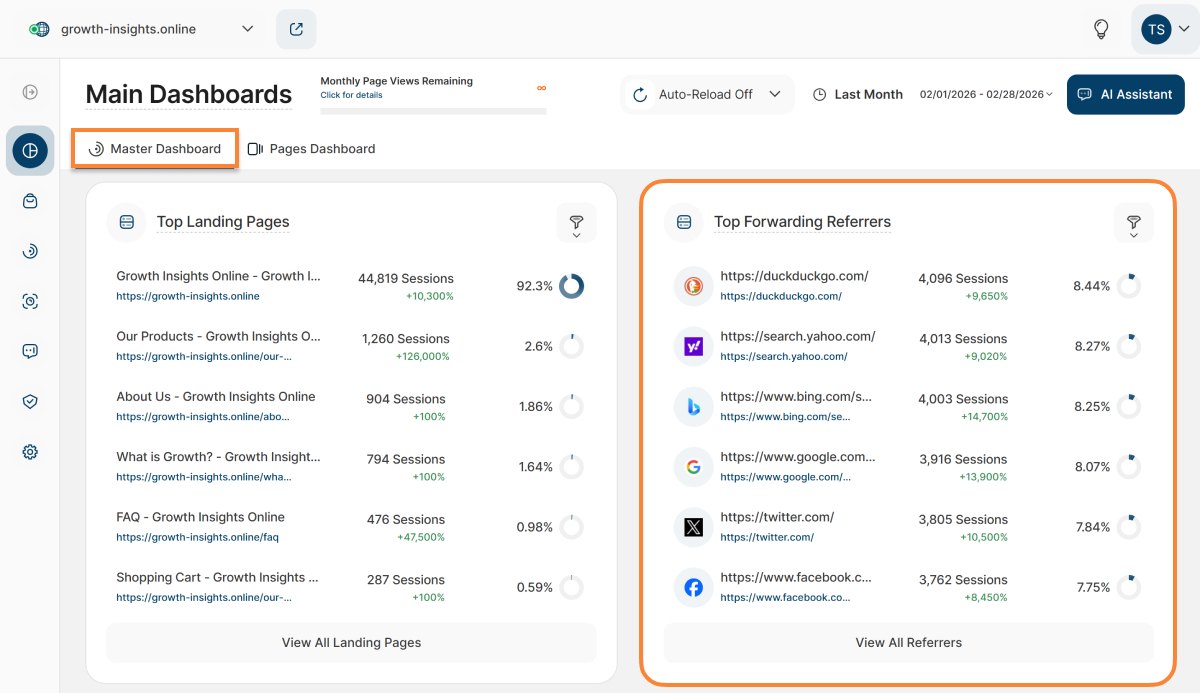
Task: Click the shield sidebar icon
Action: pos(30,401)
